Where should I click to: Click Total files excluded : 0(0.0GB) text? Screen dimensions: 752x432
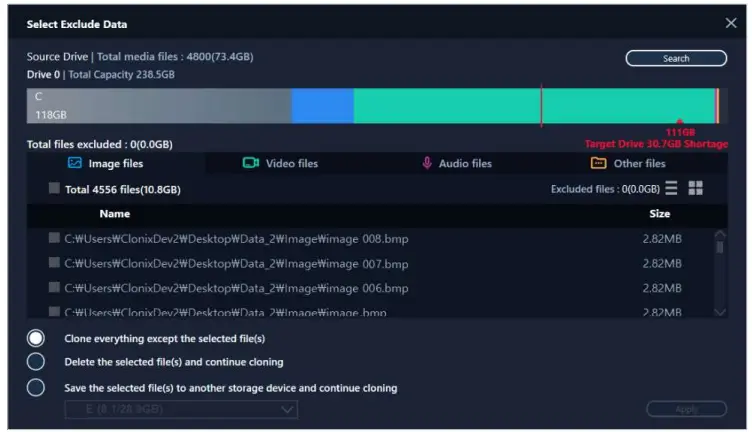[x=100, y=144]
